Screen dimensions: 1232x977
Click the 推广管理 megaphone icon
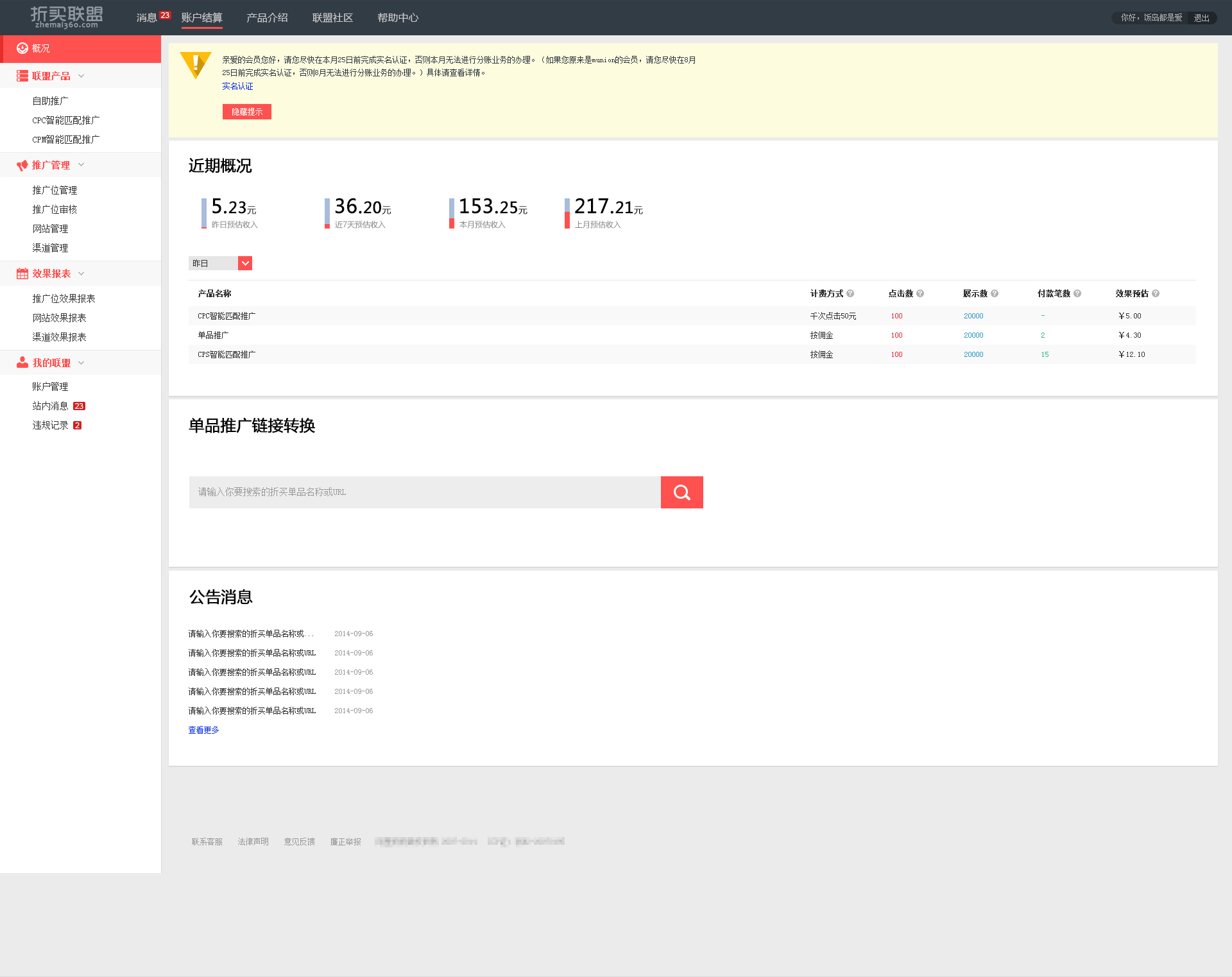22,165
